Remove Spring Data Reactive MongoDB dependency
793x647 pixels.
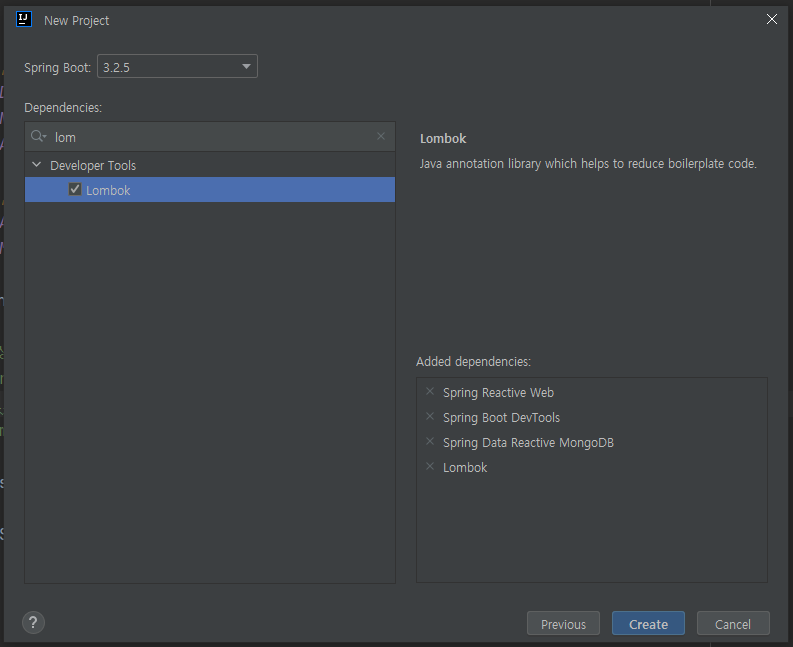click(430, 442)
